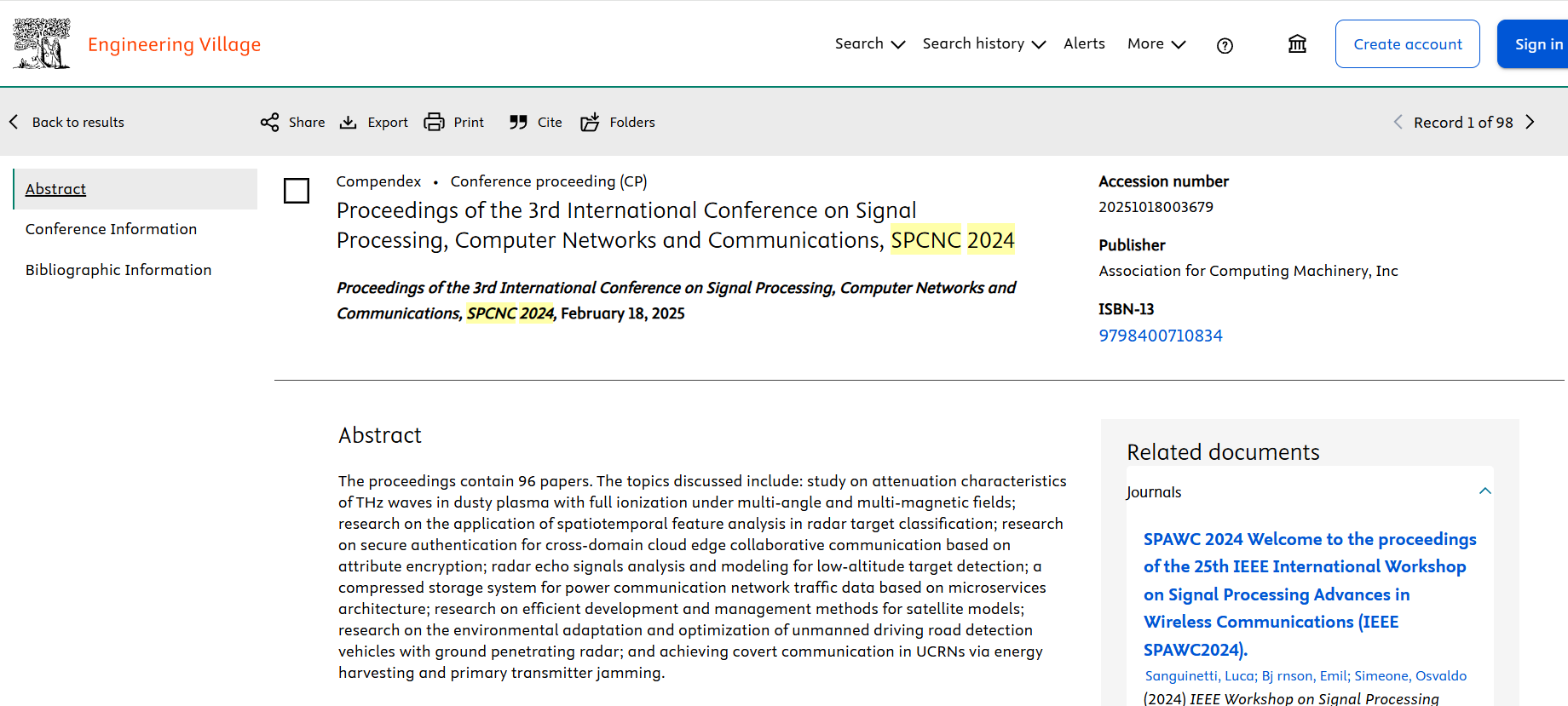Image resolution: width=1568 pixels, height=706 pixels.
Task: Click the Back to results arrow
Action: pyautogui.click(x=14, y=122)
